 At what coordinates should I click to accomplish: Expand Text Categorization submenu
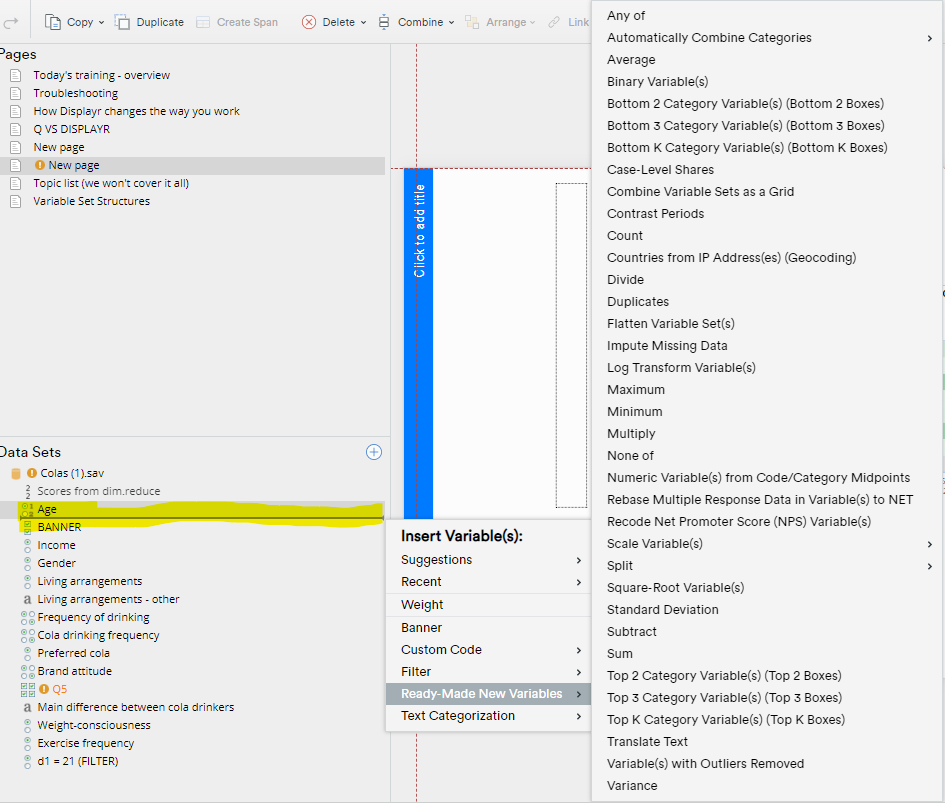(x=579, y=716)
